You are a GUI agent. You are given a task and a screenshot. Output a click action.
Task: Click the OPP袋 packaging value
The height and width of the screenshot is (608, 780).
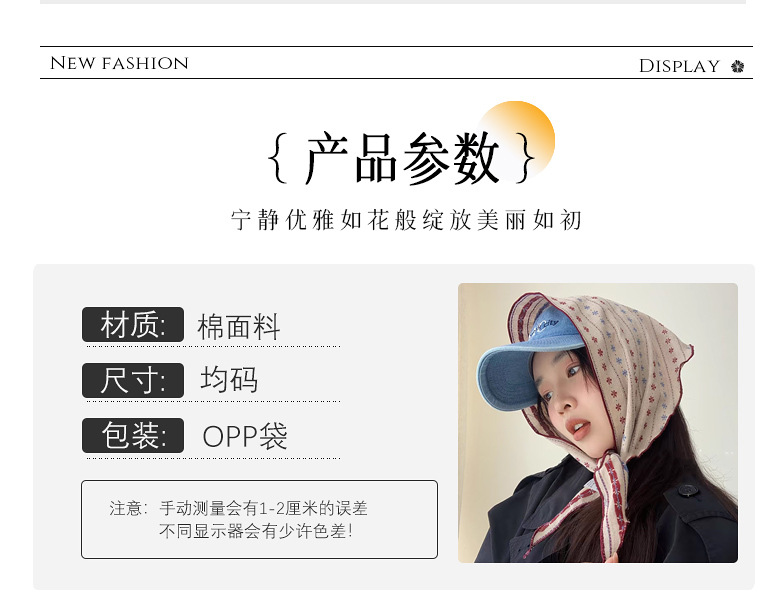click(x=245, y=436)
